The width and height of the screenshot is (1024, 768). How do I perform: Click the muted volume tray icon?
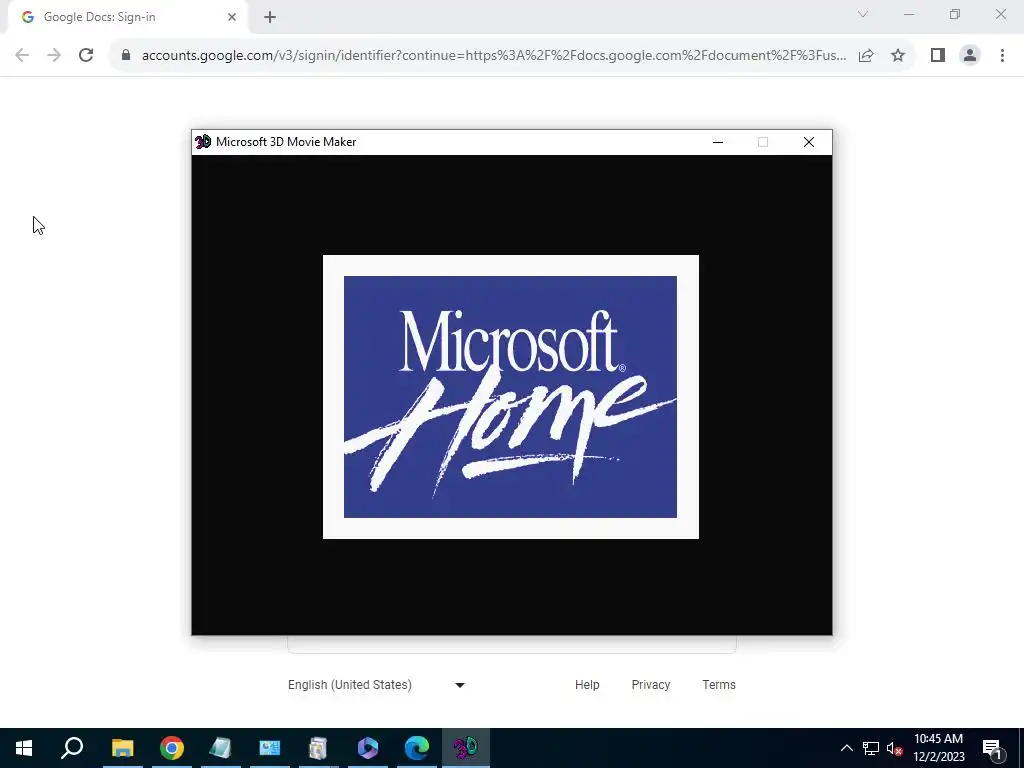click(x=894, y=748)
